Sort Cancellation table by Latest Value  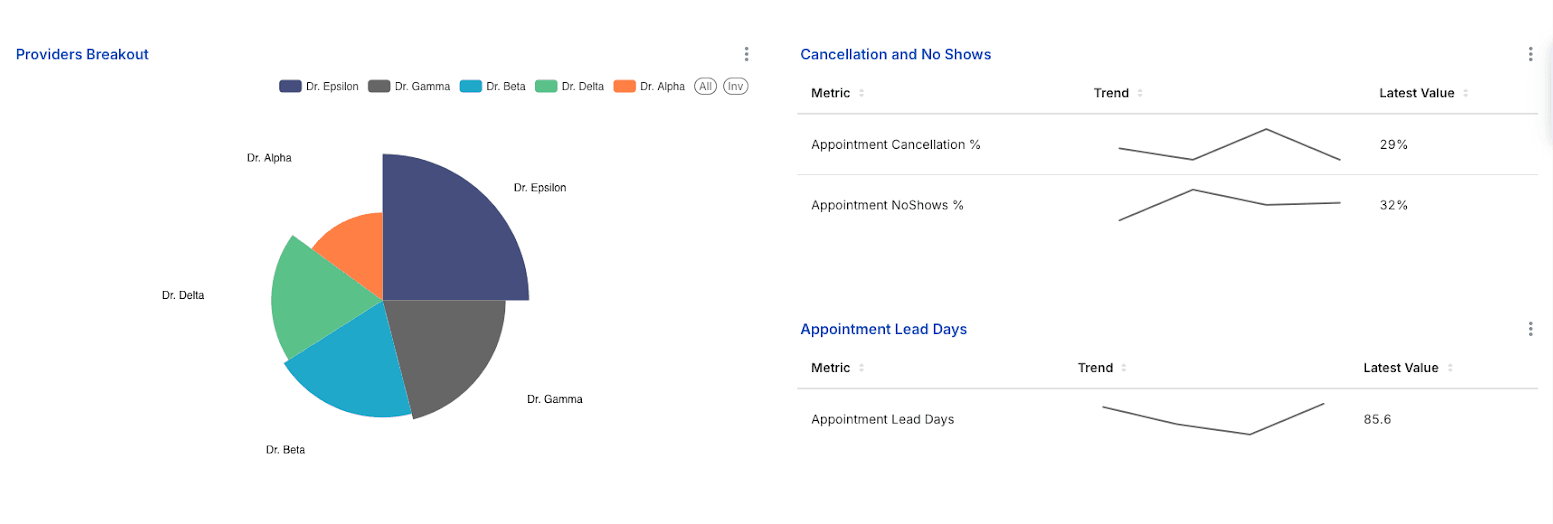1465,93
